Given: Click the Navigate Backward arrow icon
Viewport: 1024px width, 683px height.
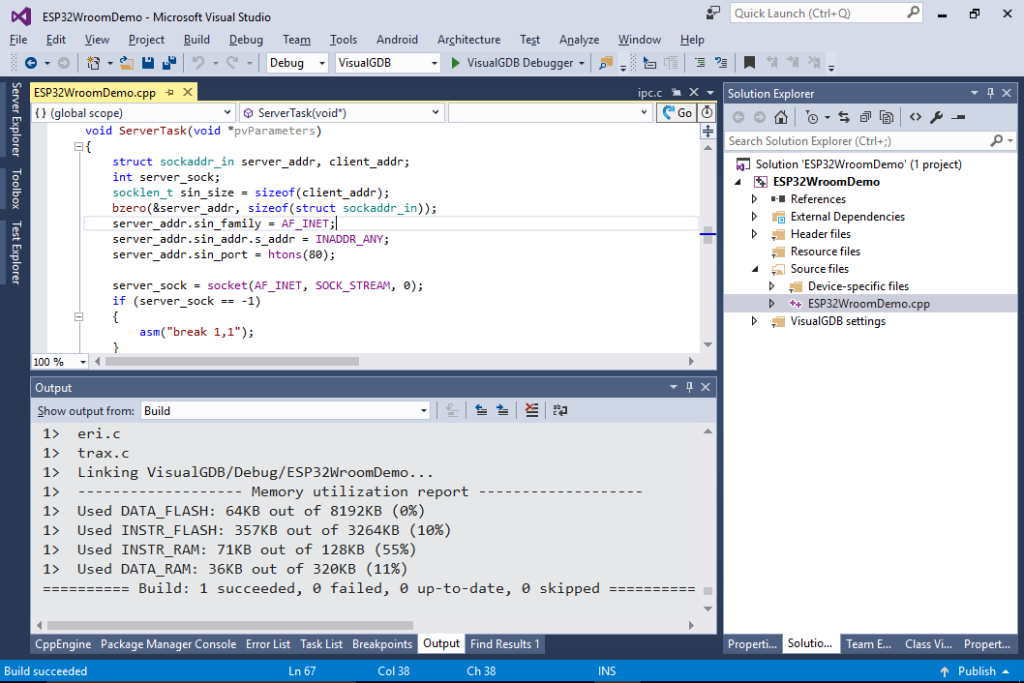Looking at the screenshot, I should coord(29,62).
